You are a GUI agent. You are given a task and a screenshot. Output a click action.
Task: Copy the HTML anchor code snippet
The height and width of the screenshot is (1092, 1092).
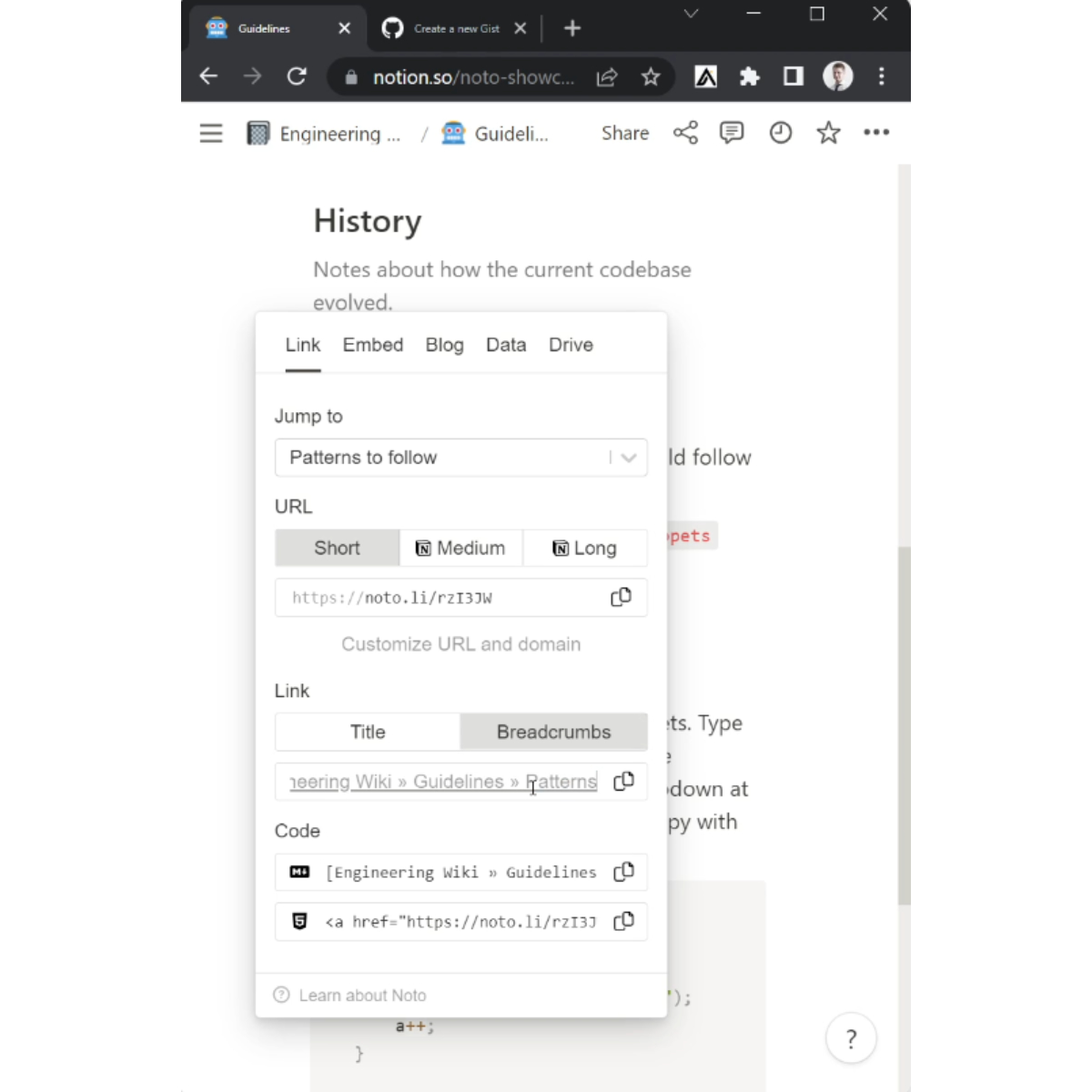(623, 921)
